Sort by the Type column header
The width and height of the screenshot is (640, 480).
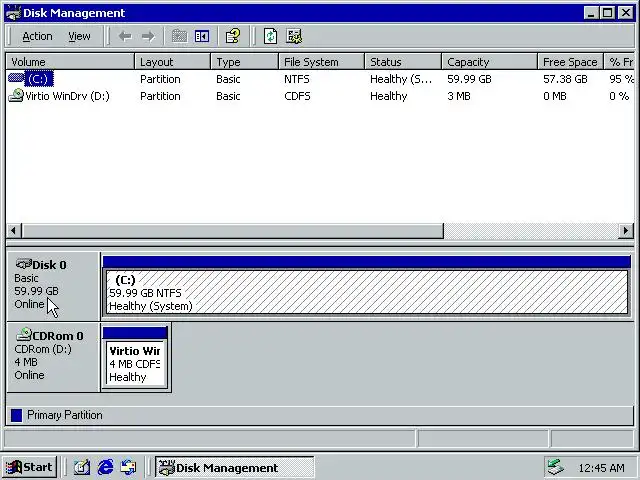(x=244, y=62)
